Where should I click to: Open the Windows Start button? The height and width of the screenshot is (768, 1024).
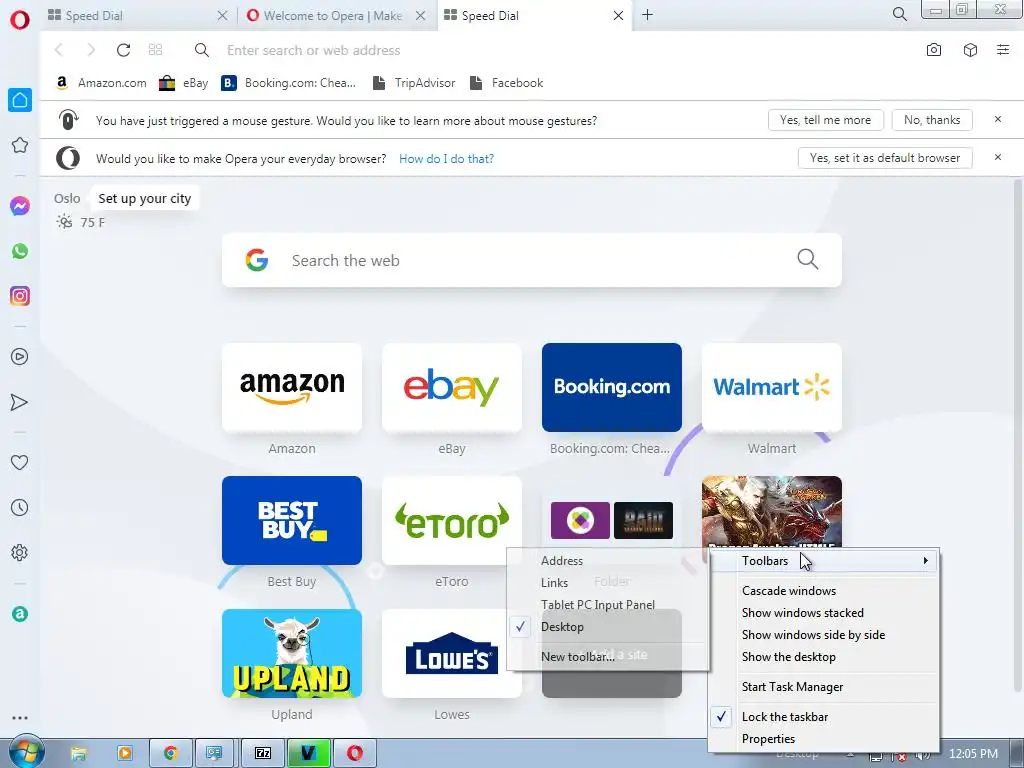25,752
